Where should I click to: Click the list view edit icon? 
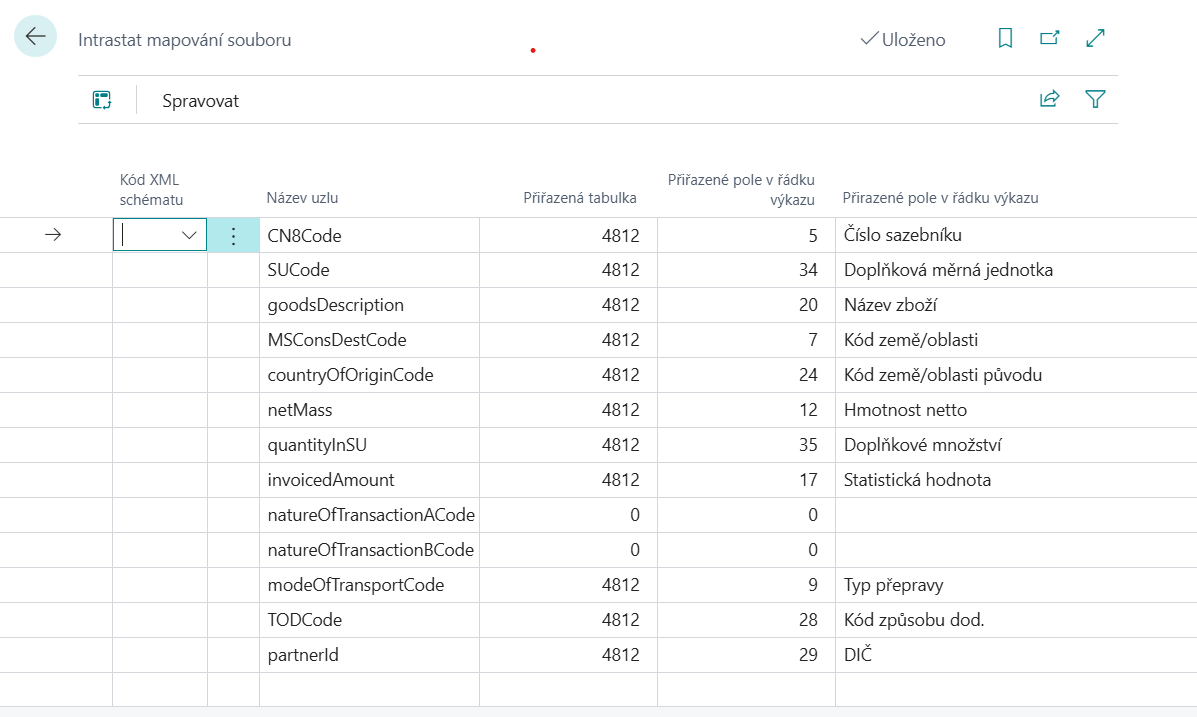[x=102, y=100]
